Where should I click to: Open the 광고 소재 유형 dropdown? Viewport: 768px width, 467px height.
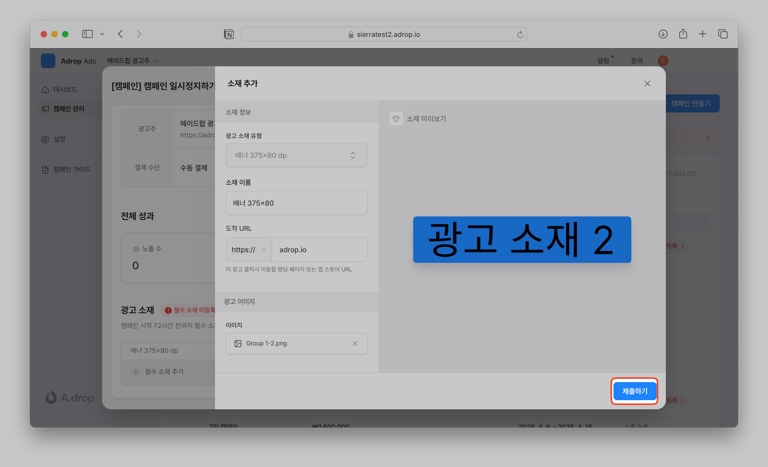(296, 155)
